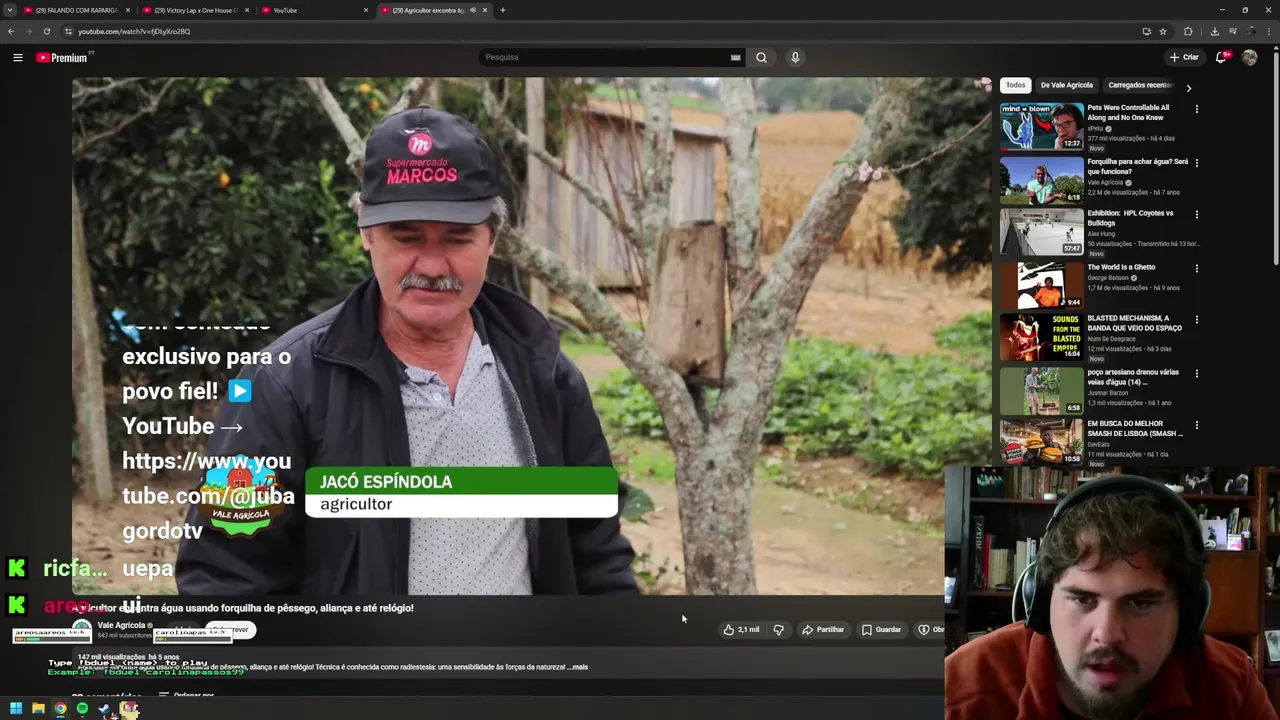Open Exhibition HPL Coyotes vs Bulldogs thumbnail
1280x720 pixels.
[1041, 231]
